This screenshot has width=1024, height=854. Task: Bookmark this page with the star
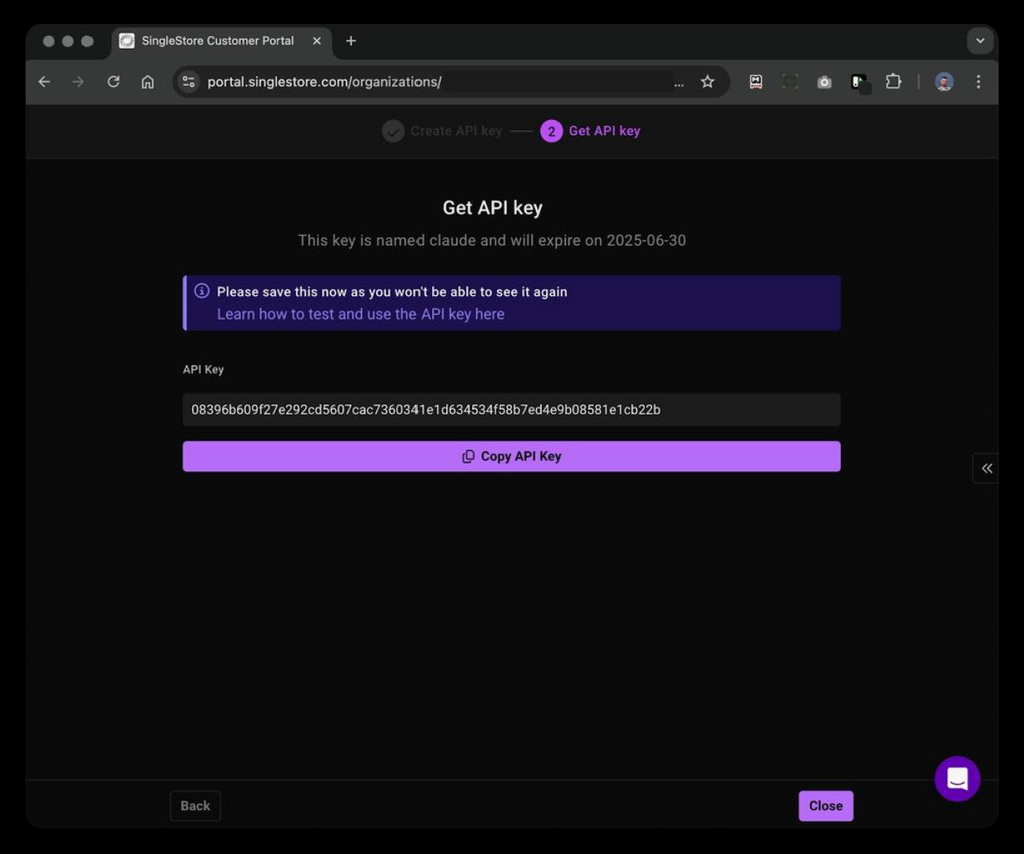(x=707, y=82)
